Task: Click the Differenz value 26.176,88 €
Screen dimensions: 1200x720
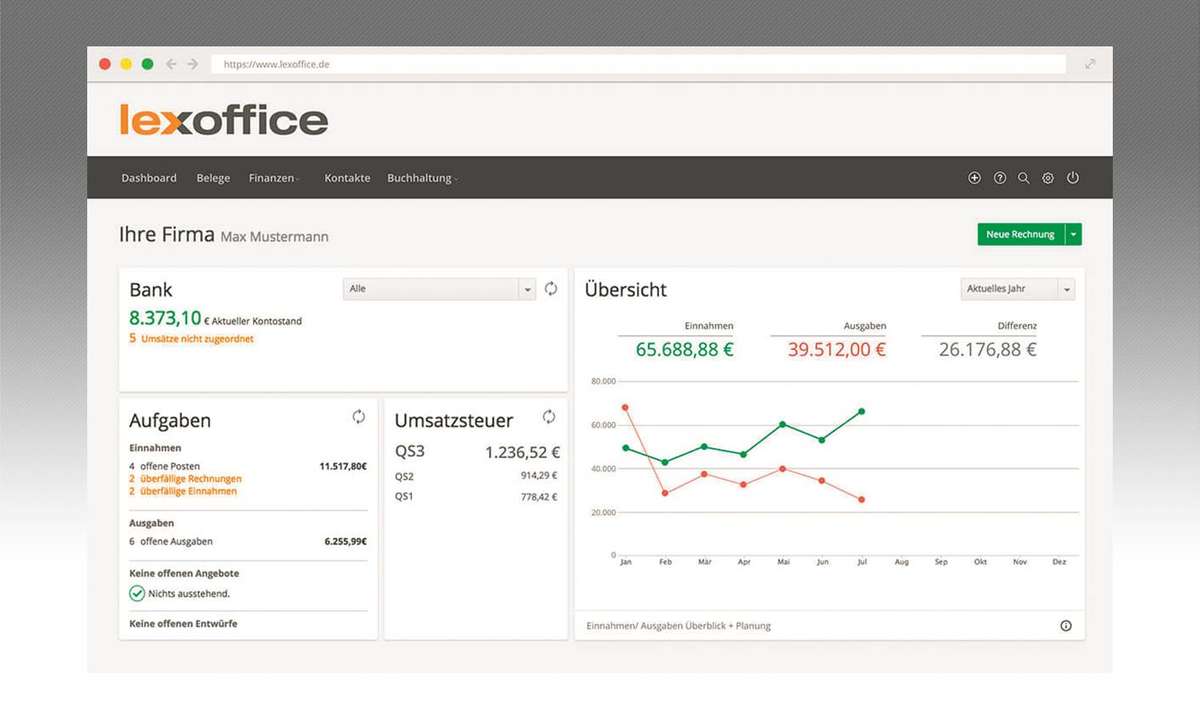Action: pyautogui.click(x=988, y=349)
